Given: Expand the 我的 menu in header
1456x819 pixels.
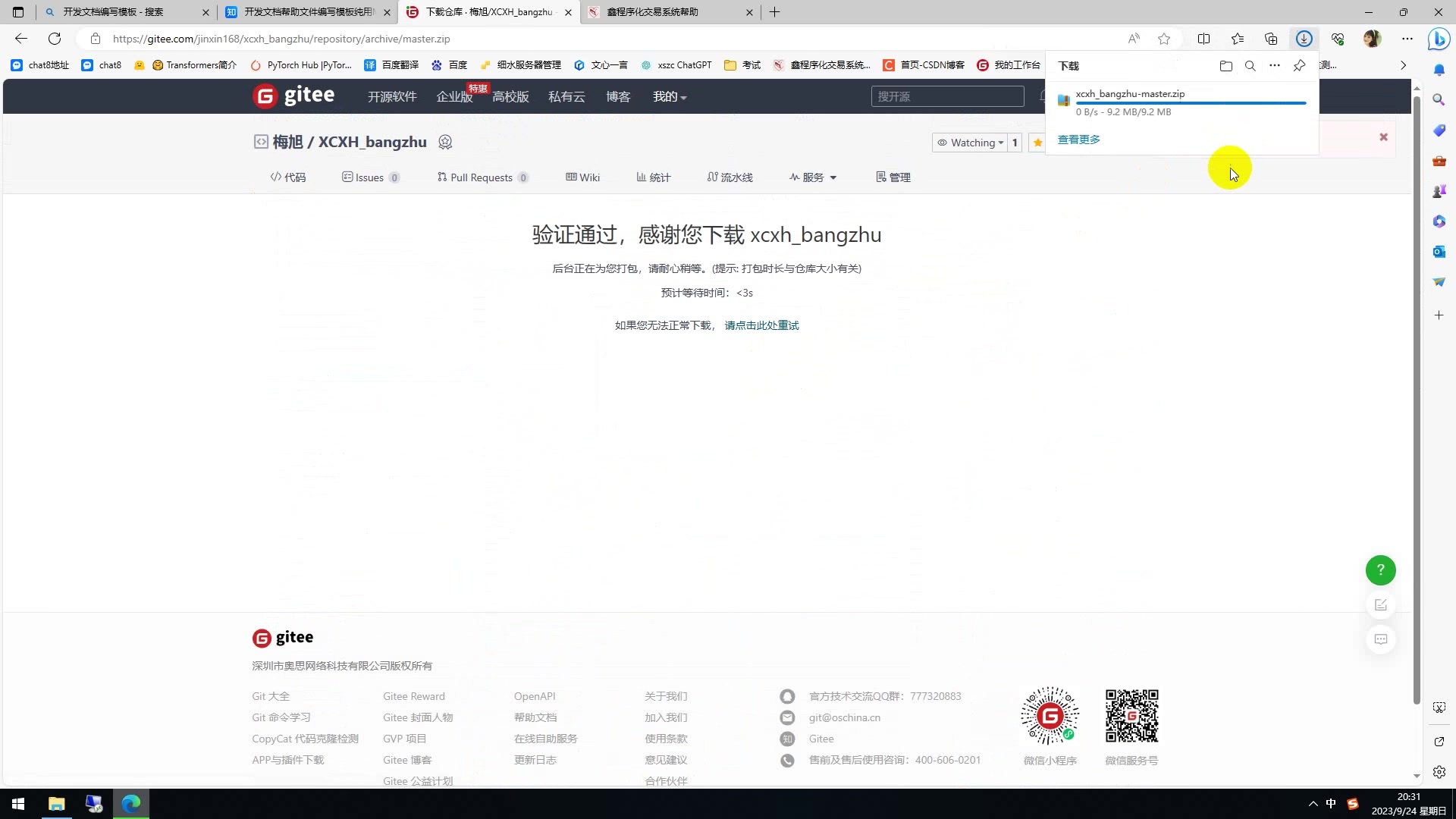Looking at the screenshot, I should [x=670, y=96].
